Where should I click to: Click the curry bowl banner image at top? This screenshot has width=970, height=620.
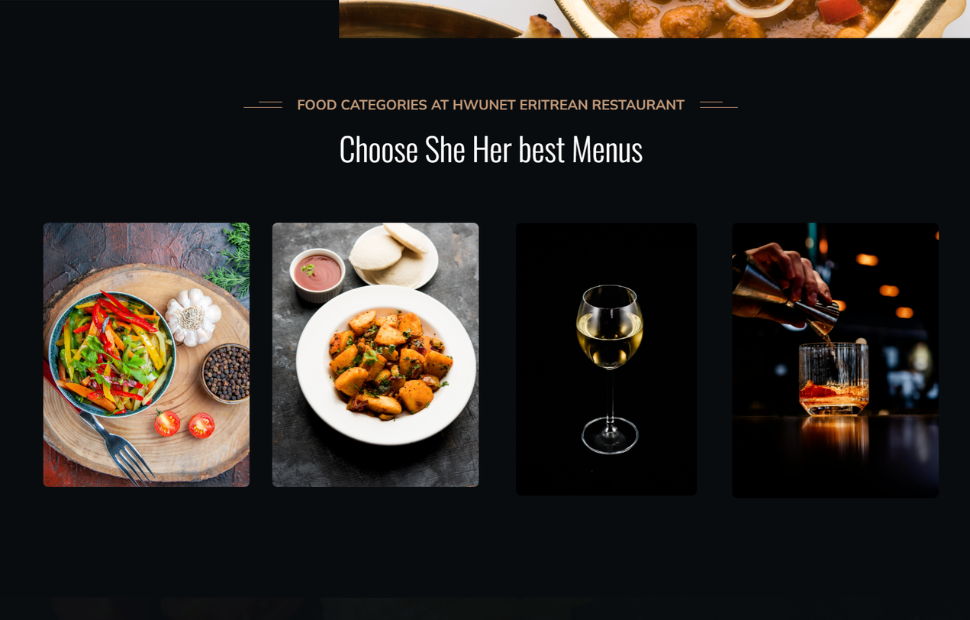[x=655, y=19]
